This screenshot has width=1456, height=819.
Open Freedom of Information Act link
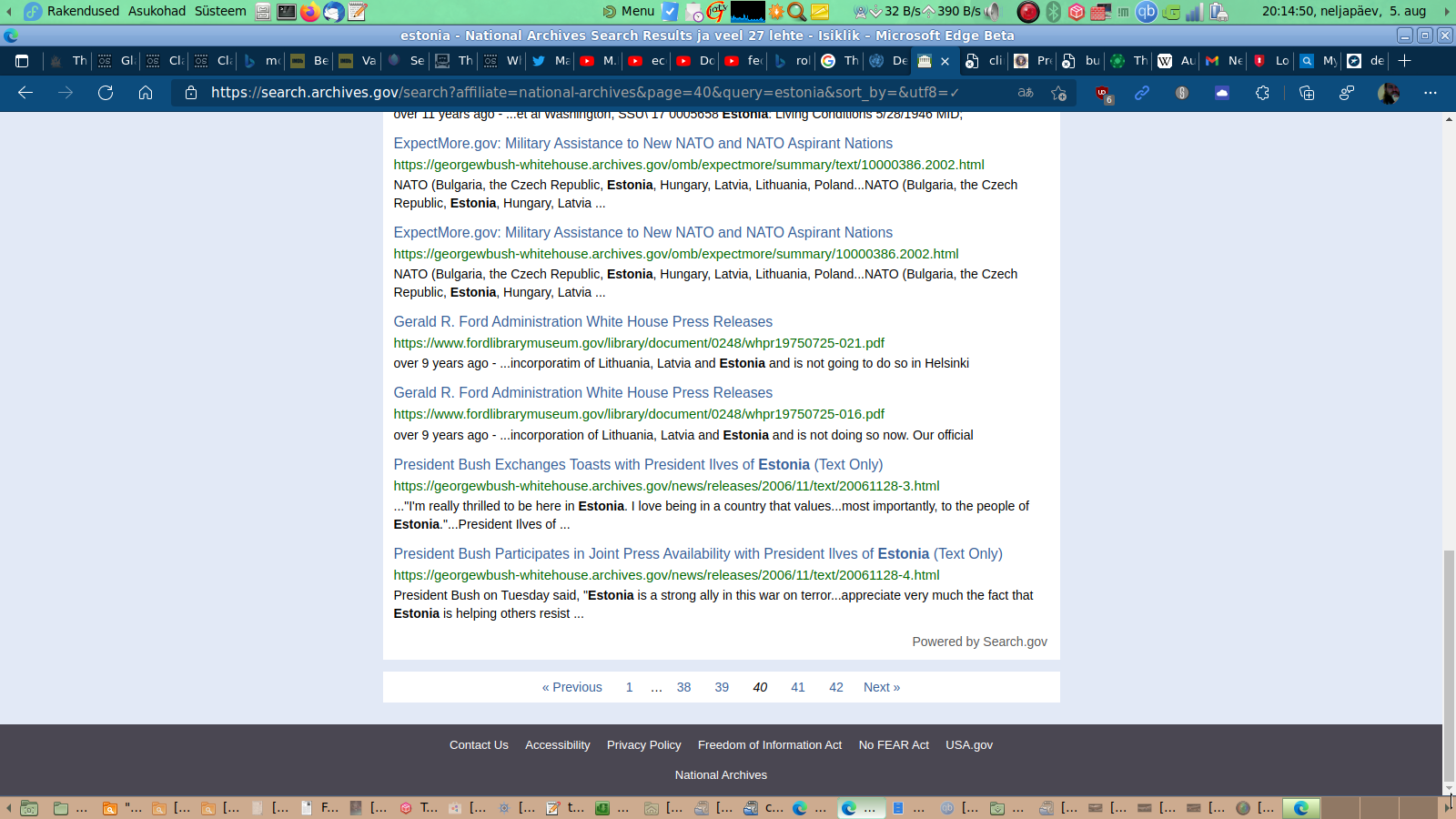[770, 744]
